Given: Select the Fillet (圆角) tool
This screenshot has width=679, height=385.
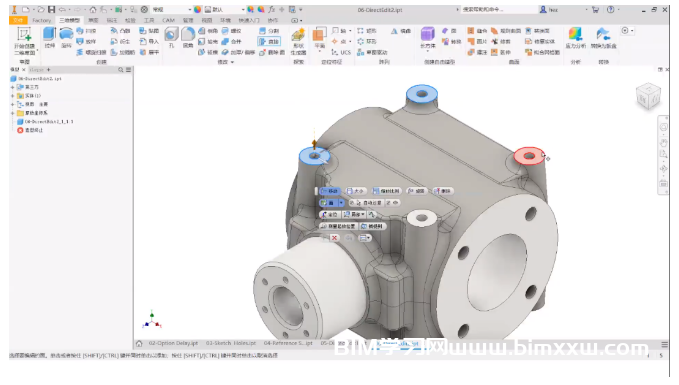Looking at the screenshot, I should (x=188, y=38).
